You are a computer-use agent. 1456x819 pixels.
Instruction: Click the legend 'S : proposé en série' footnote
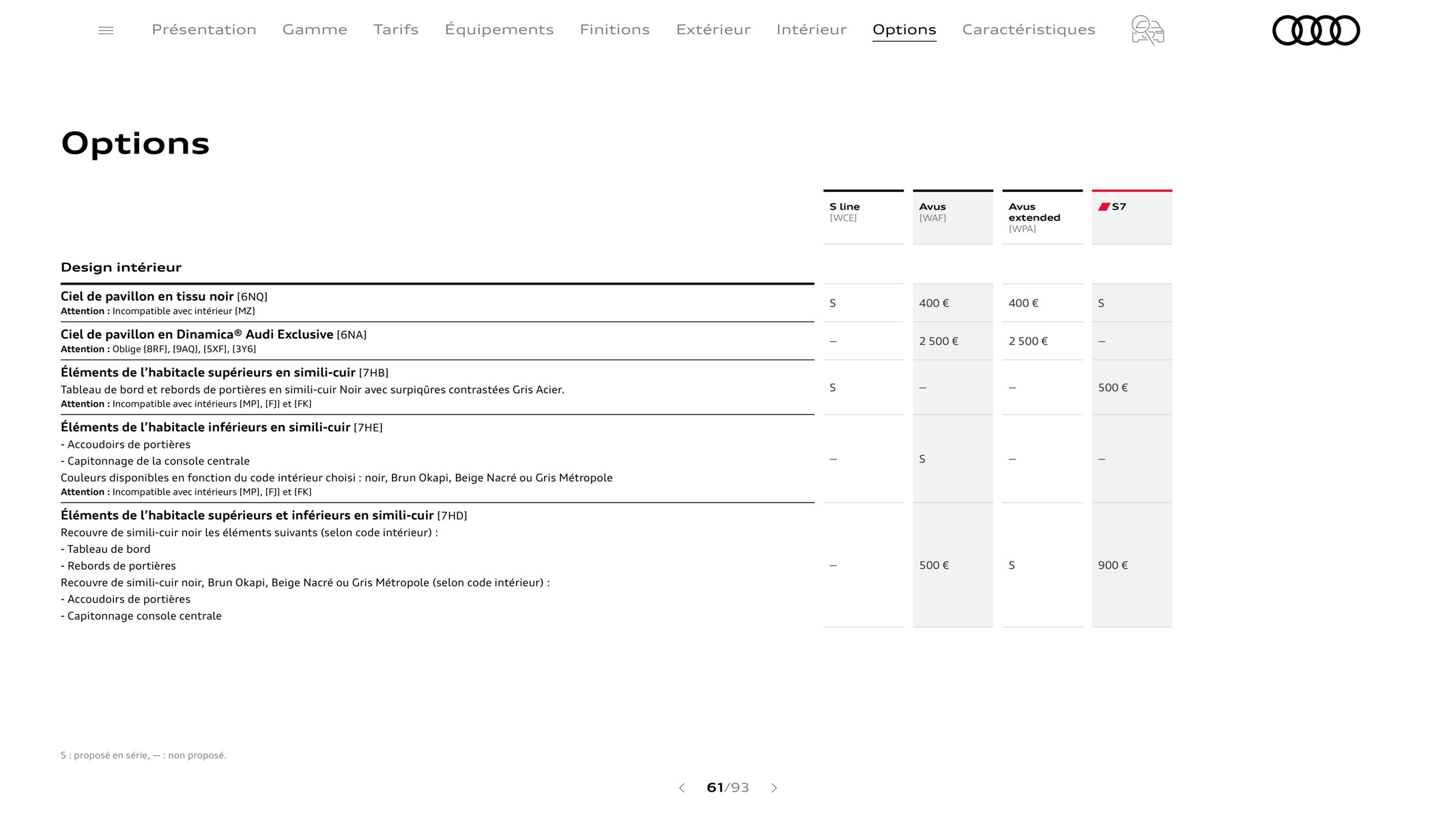(143, 756)
